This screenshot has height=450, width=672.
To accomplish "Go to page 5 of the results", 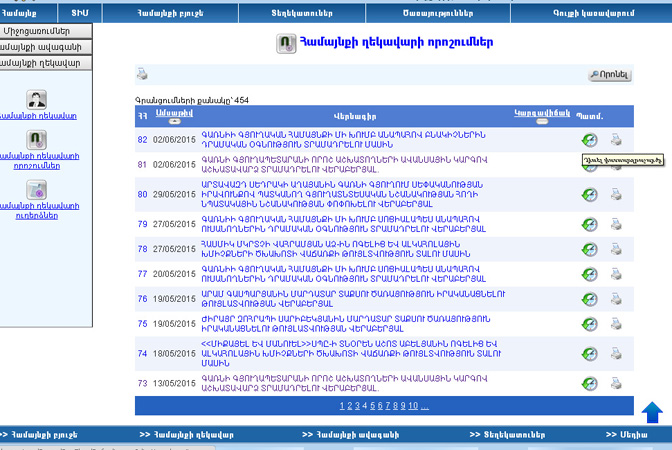I will (373, 405).
